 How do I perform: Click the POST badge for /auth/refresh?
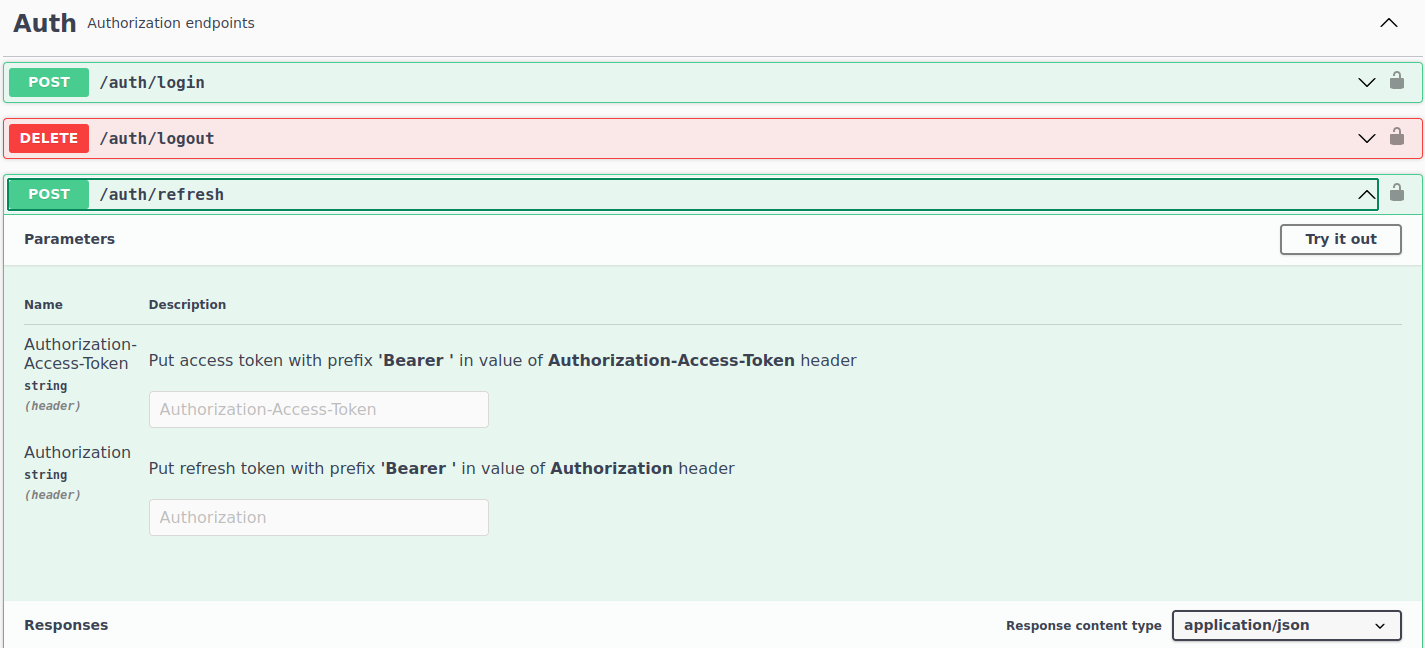pos(49,194)
